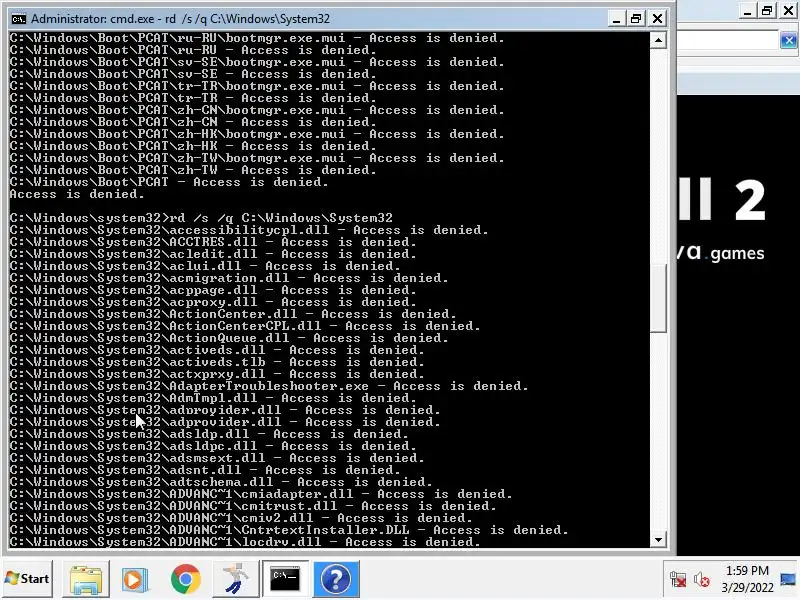The height and width of the screenshot is (600, 800).
Task: Minimize the cmd.exe window
Action: [x=616, y=19]
